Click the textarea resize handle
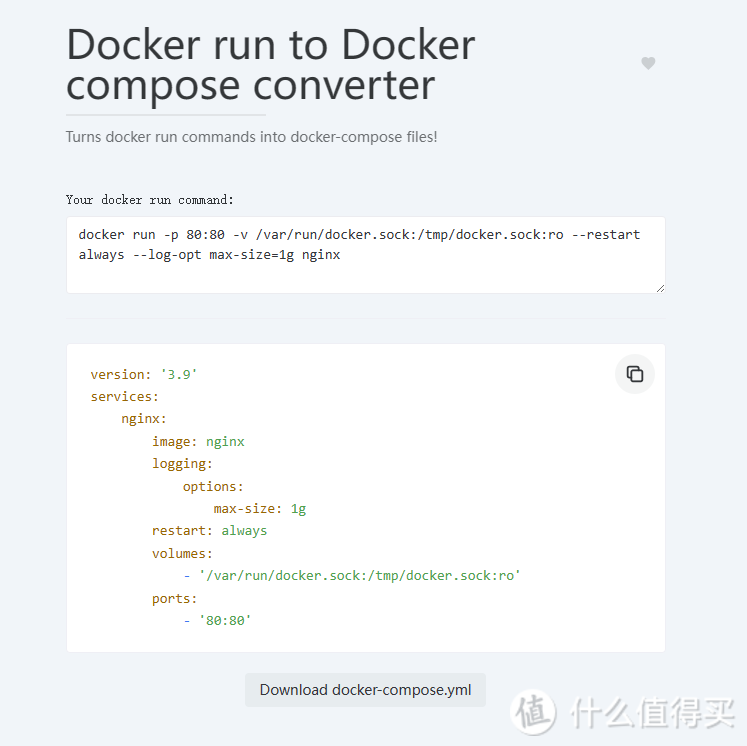The image size is (747, 746). point(660,288)
